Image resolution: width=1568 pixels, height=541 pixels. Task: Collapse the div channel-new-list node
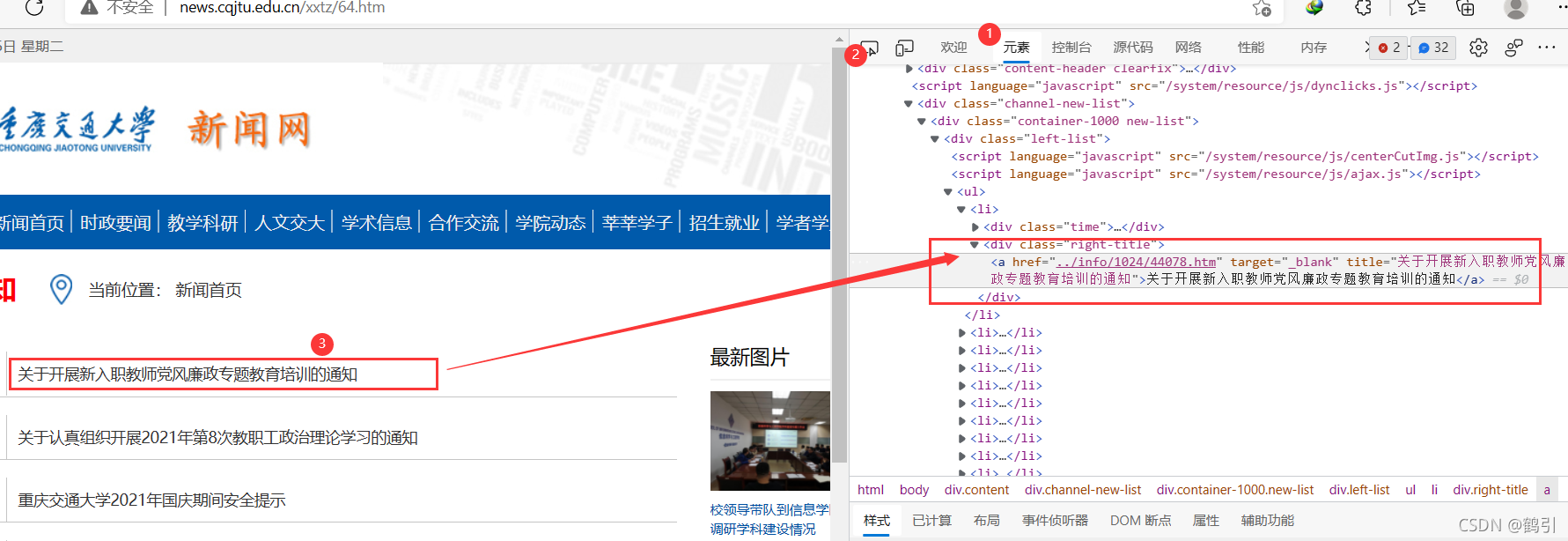point(909,103)
